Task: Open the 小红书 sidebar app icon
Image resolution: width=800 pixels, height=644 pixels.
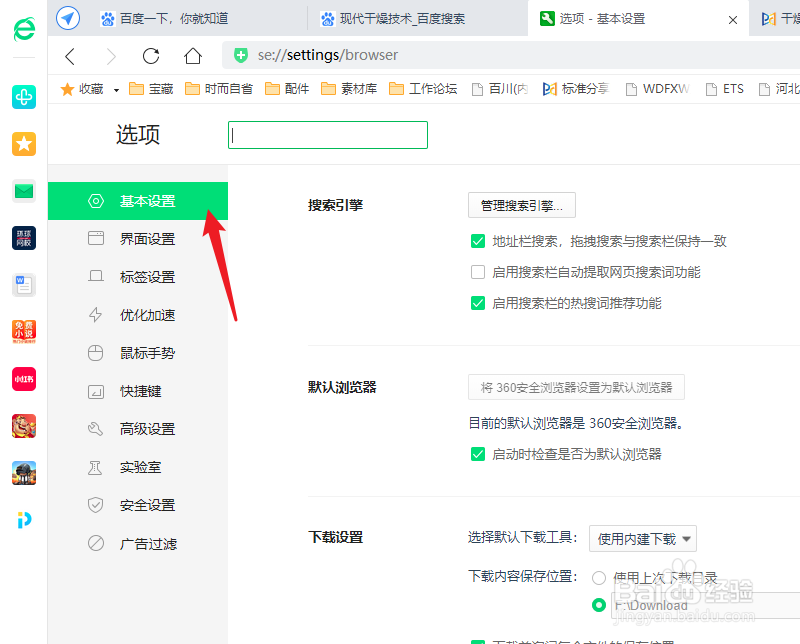Action: click(x=24, y=379)
